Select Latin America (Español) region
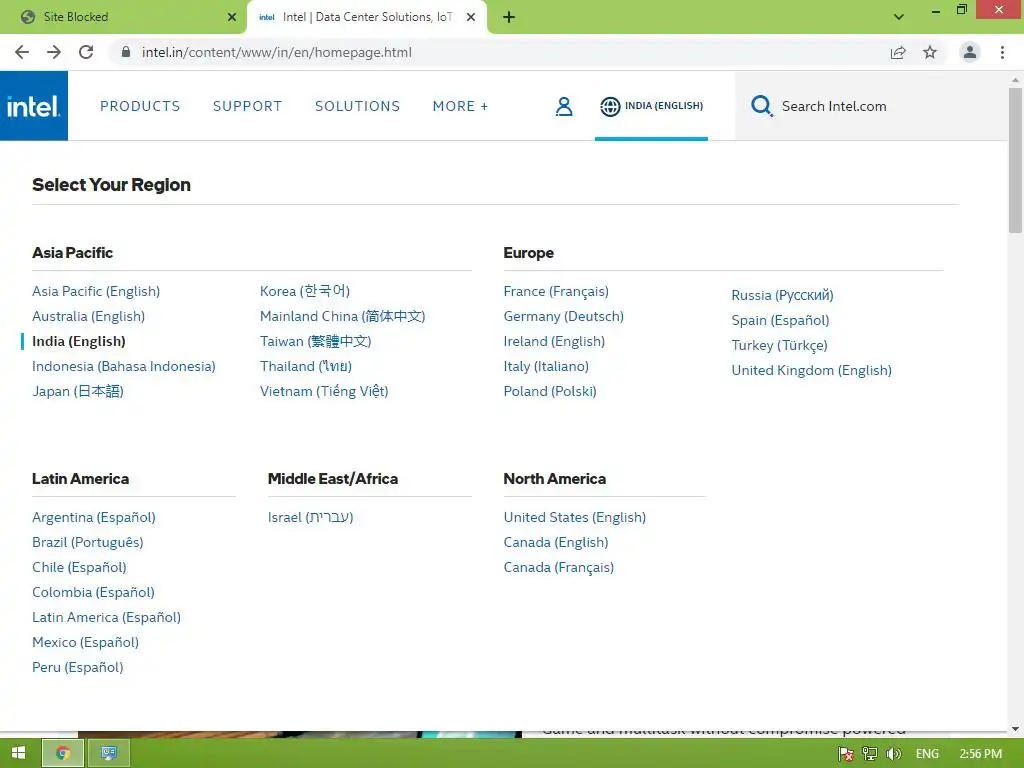This screenshot has height=768, width=1024. point(106,617)
